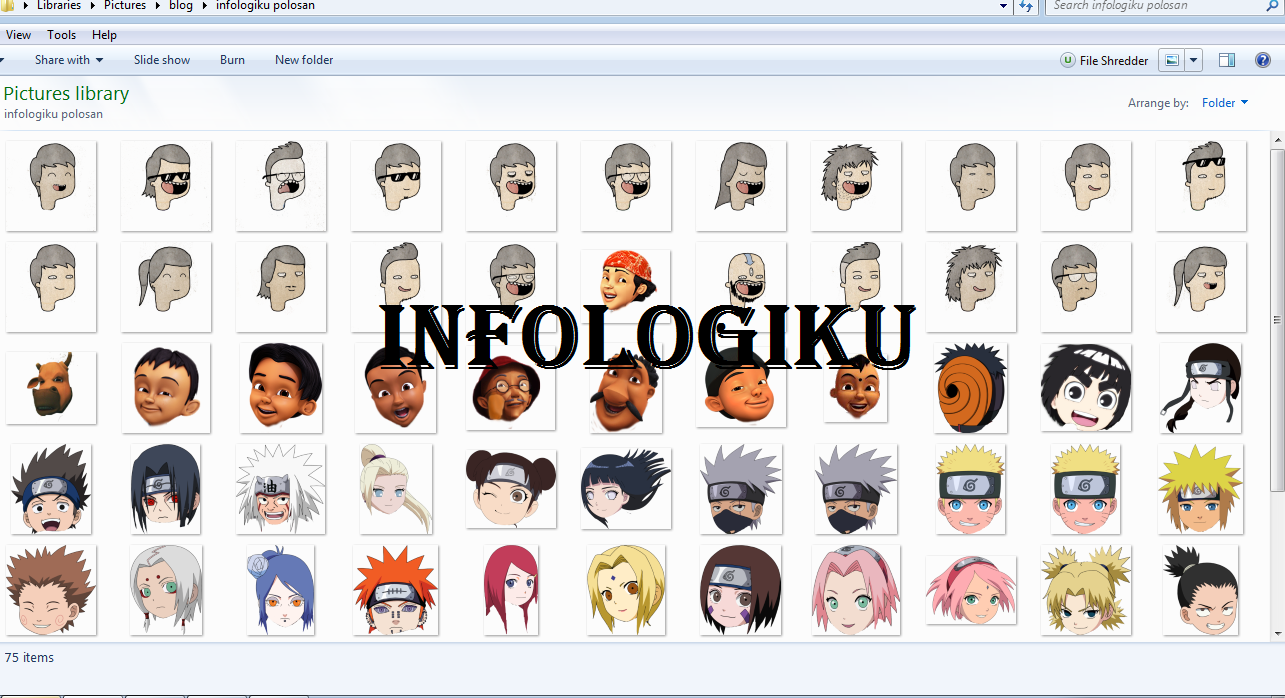Screen dimensions: 1285x698
Task: Select the pale white face with glasses
Action: click(281, 186)
